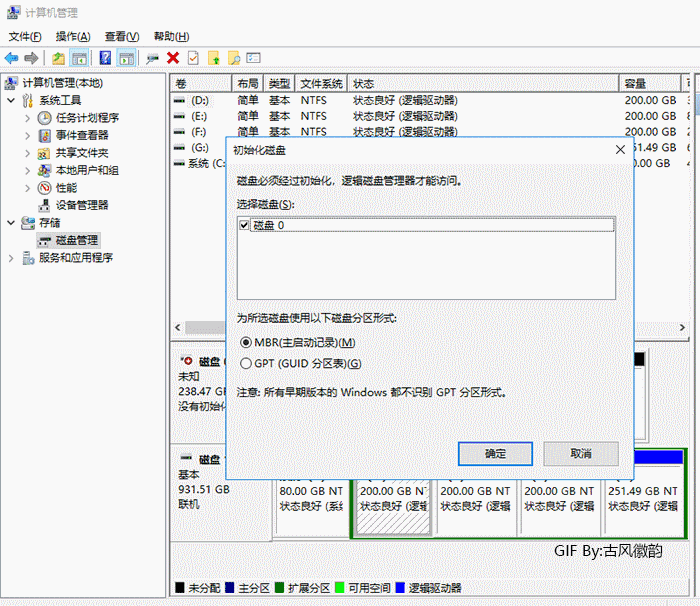The image size is (700, 606).
Task: Click 取消 in the dialog
Action: point(581,454)
